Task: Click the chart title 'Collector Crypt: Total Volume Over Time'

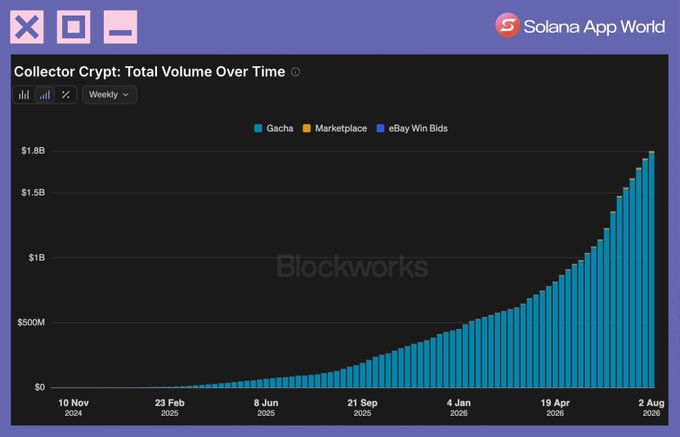Action: (x=150, y=72)
